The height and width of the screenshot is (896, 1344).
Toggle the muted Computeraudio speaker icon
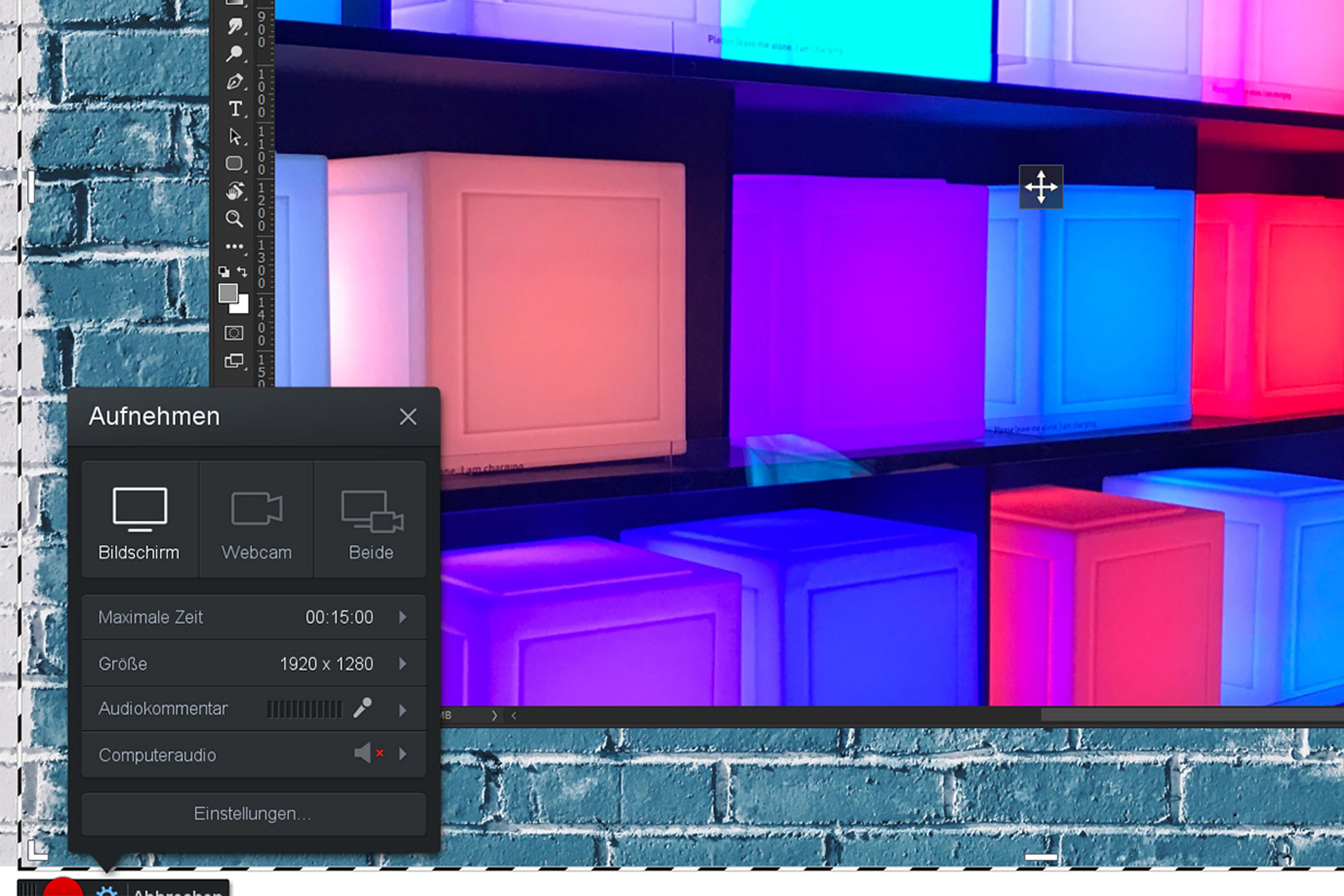point(369,754)
